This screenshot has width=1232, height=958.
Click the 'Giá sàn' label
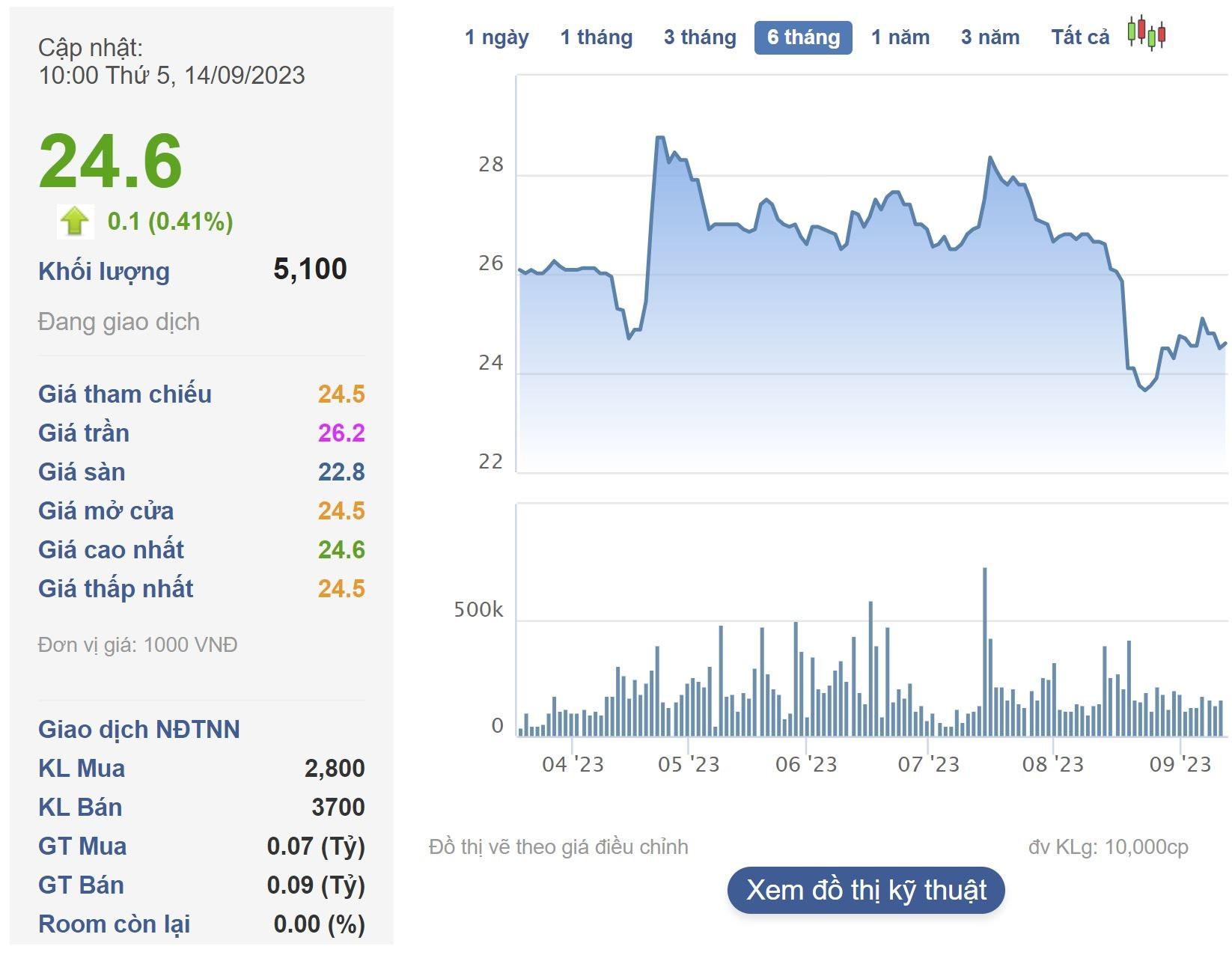(x=82, y=472)
